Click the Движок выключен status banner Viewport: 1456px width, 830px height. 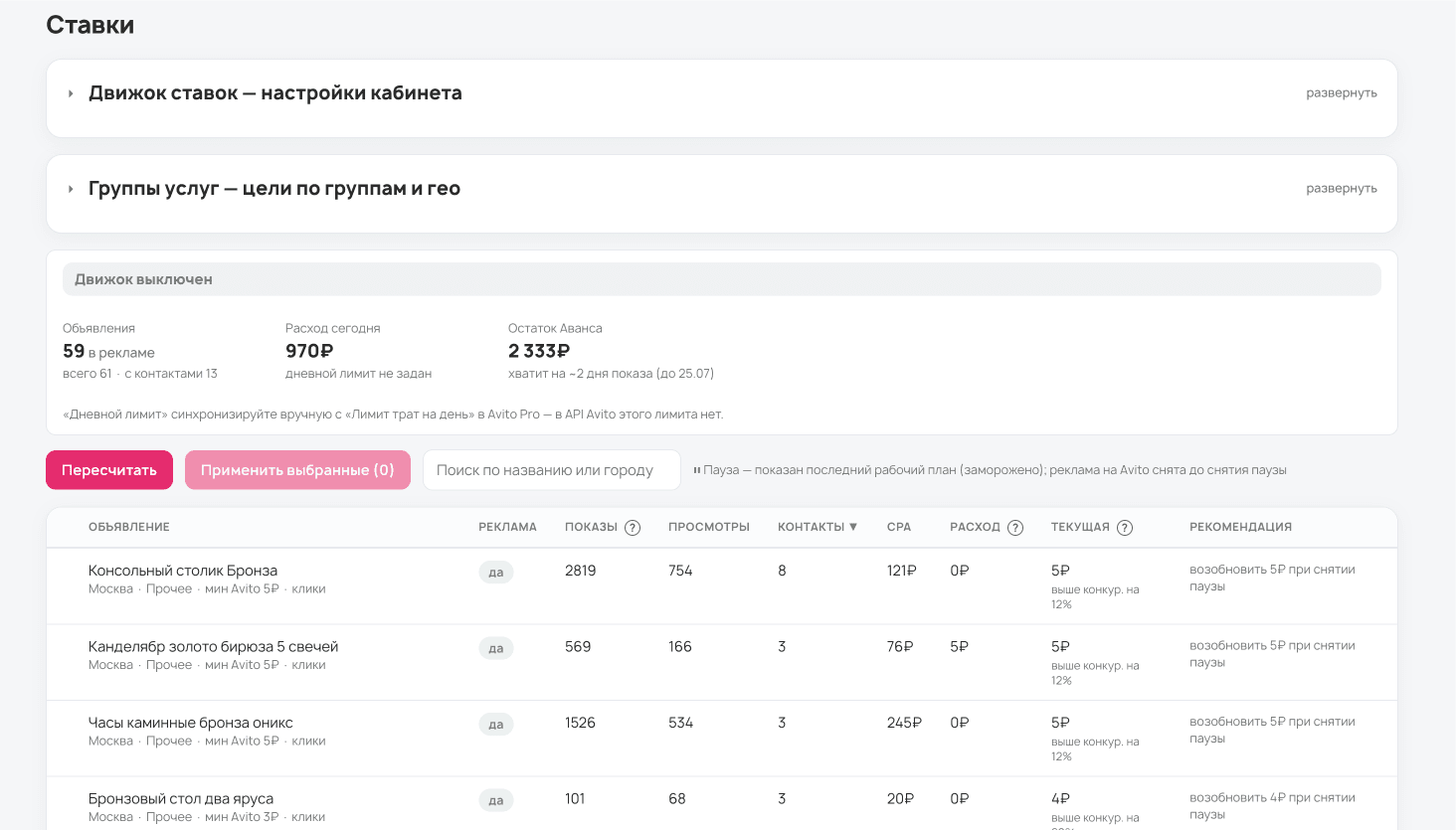click(x=722, y=279)
